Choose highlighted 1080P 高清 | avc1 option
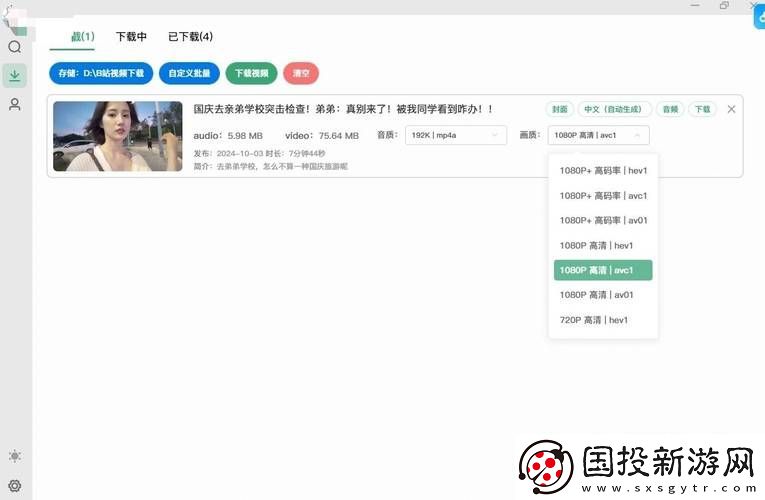765x500 pixels. (603, 270)
